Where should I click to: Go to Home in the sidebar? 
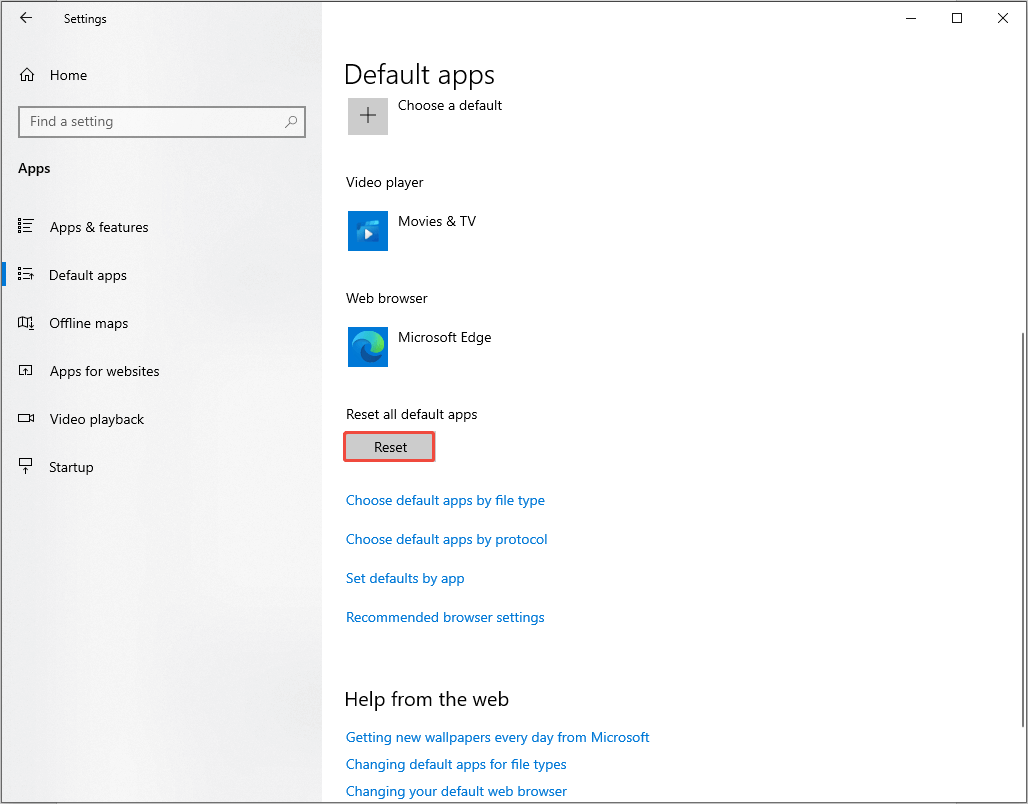point(68,75)
